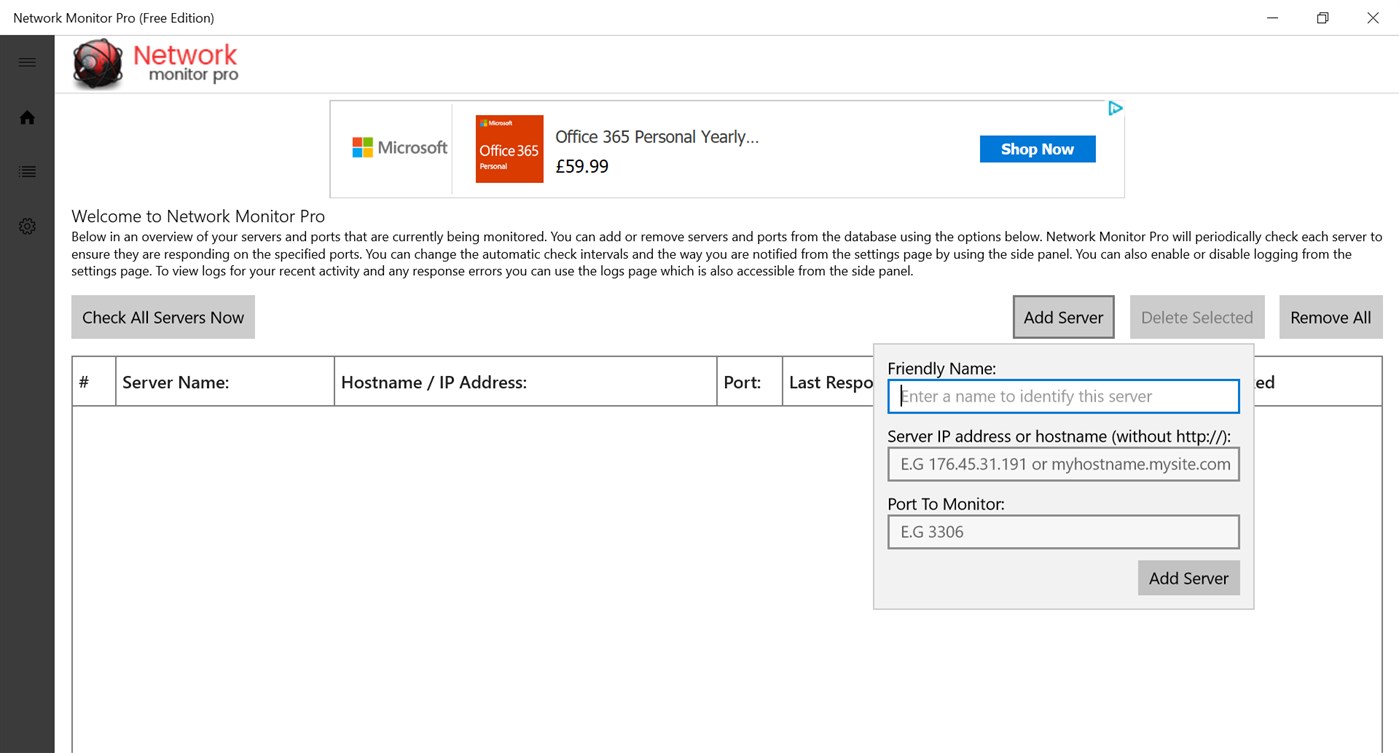The image size is (1399, 753).
Task: Click the Server IP address or hostname field
Action: coord(1063,464)
